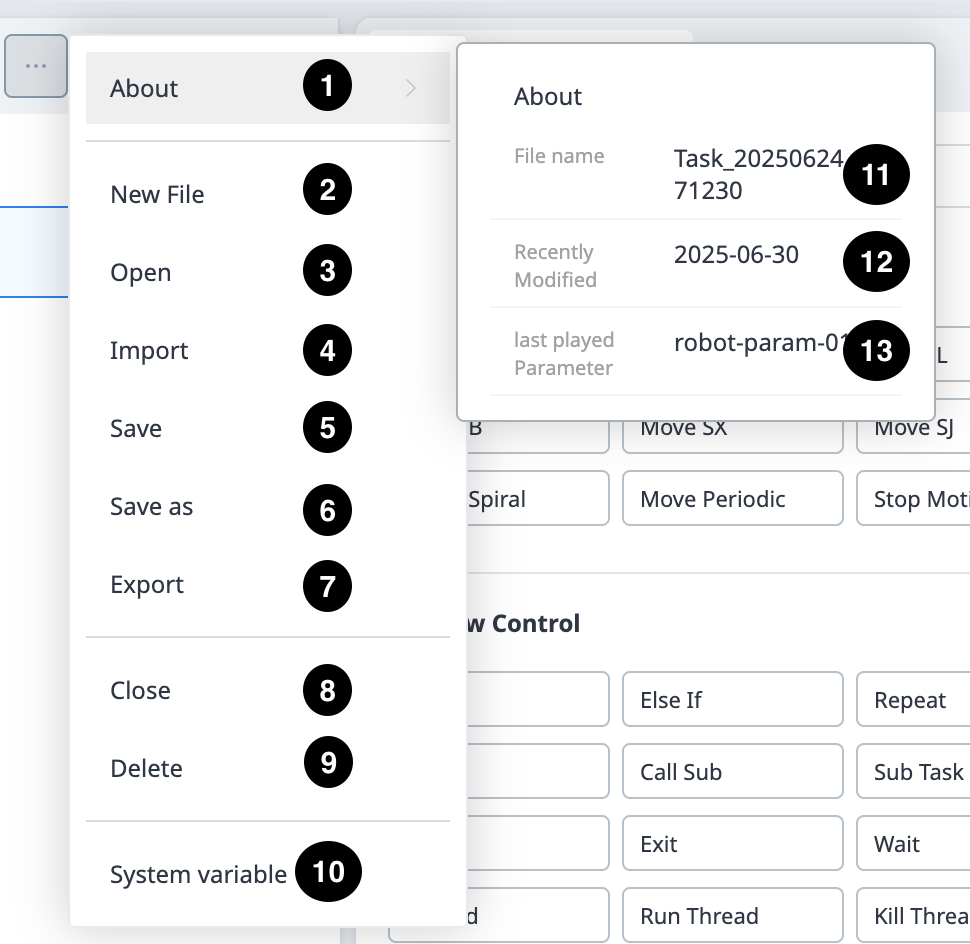Click the three-dot more options button
This screenshot has width=970, height=944.
pos(36,66)
